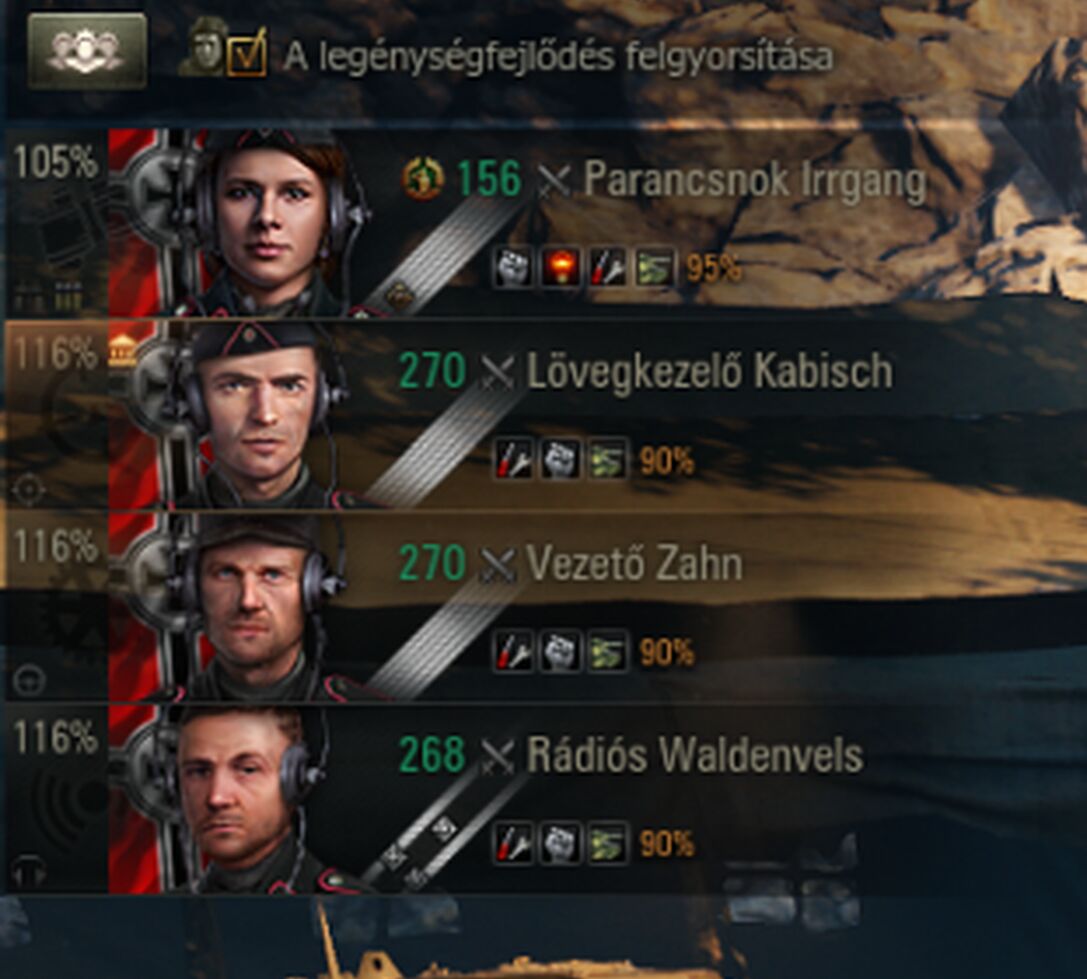
Task: Click Zahn's camouflage skill icon
Action: 608,652
